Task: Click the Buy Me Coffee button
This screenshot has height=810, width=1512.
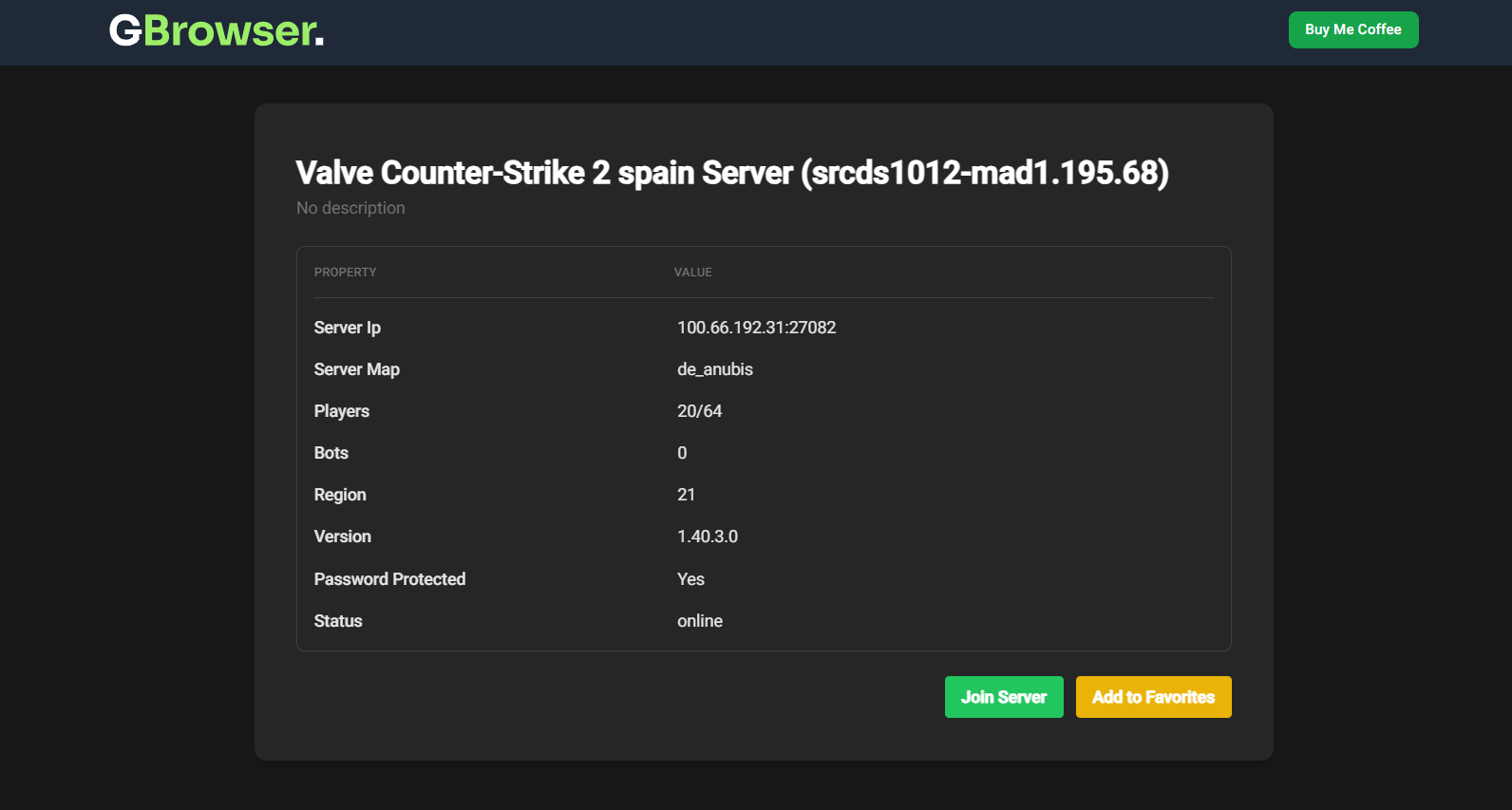Action: tap(1353, 29)
